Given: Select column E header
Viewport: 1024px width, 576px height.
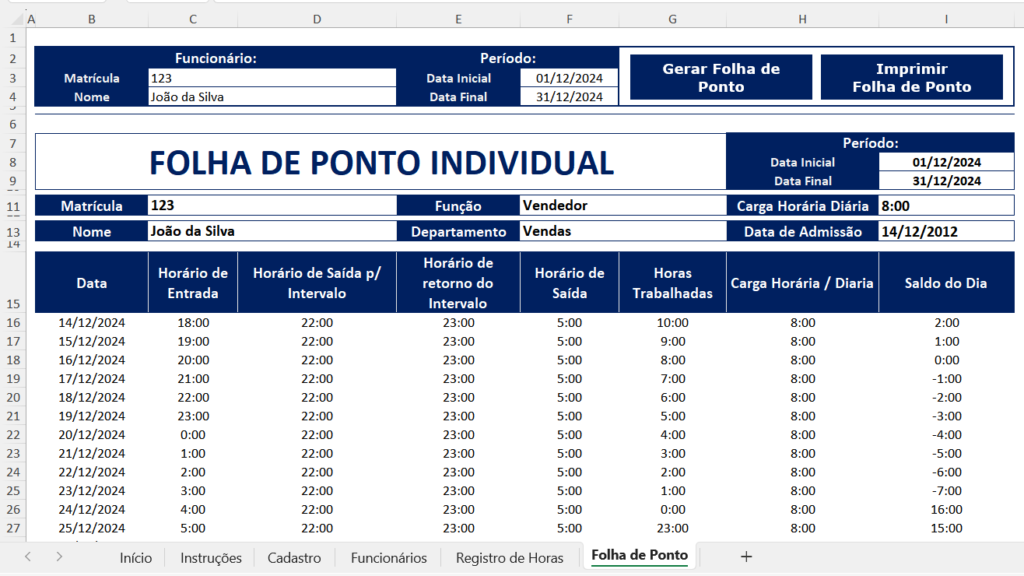Looking at the screenshot, I should click(x=458, y=20).
